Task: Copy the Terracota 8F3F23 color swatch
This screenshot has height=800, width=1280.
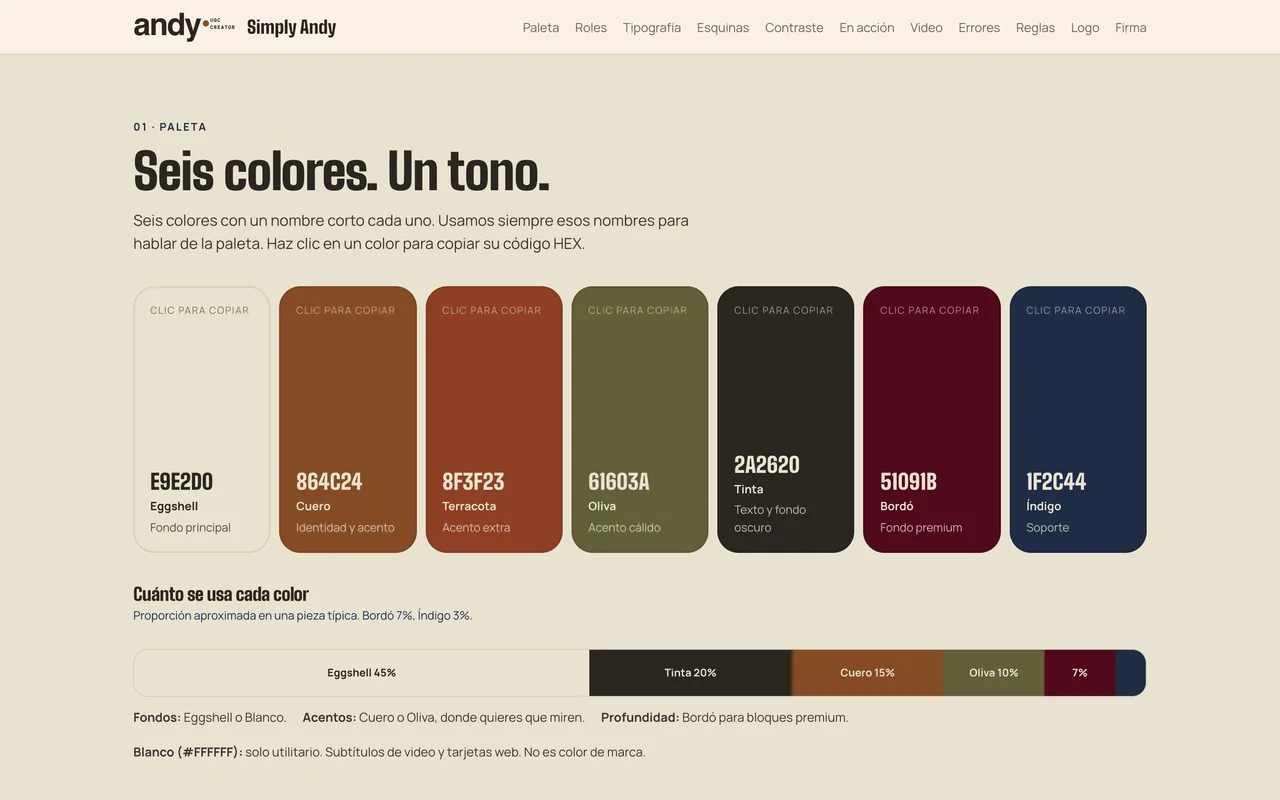Action: [x=494, y=420]
